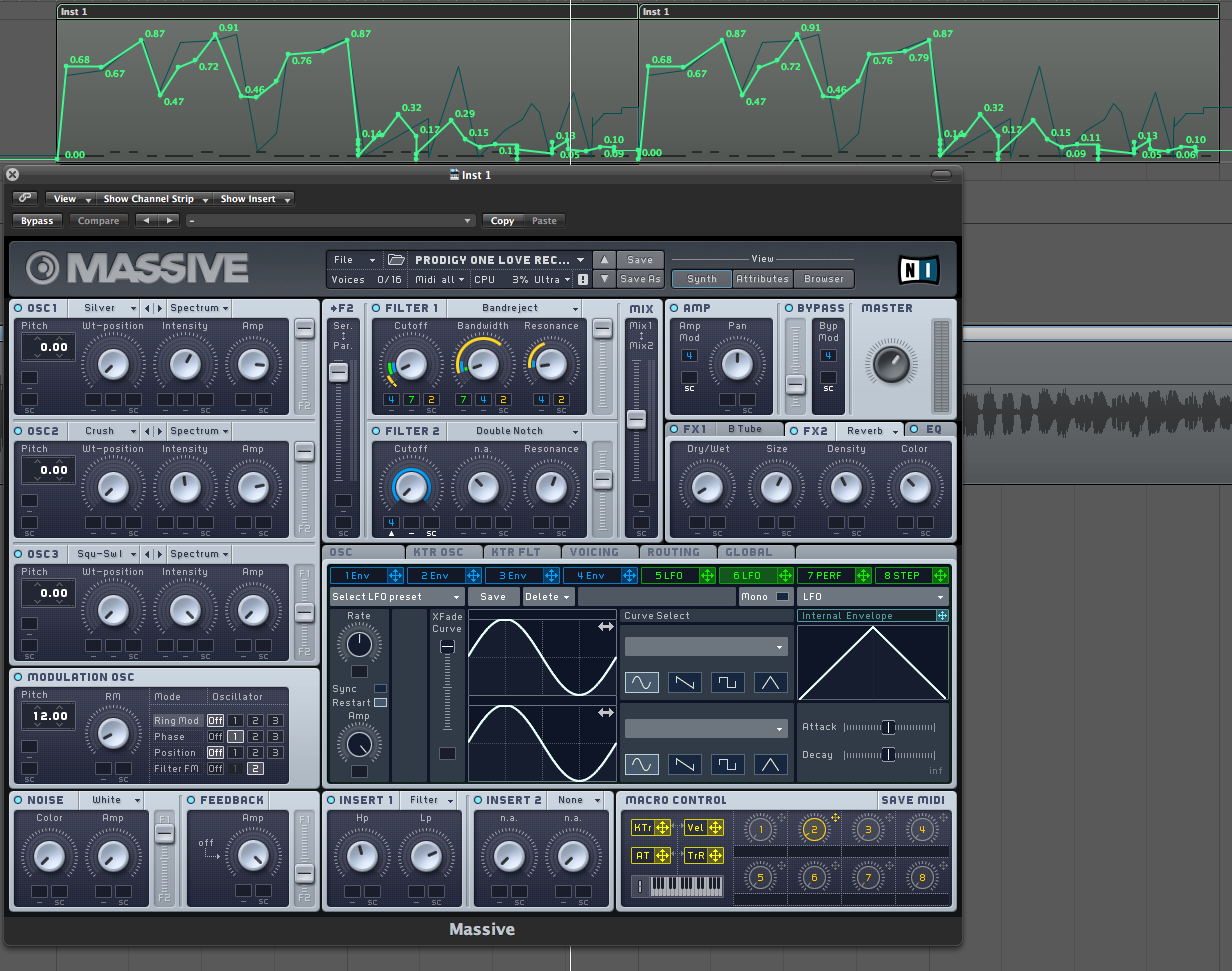Open the Select LFO preset dropdown
1232x971 pixels.
tap(396, 597)
